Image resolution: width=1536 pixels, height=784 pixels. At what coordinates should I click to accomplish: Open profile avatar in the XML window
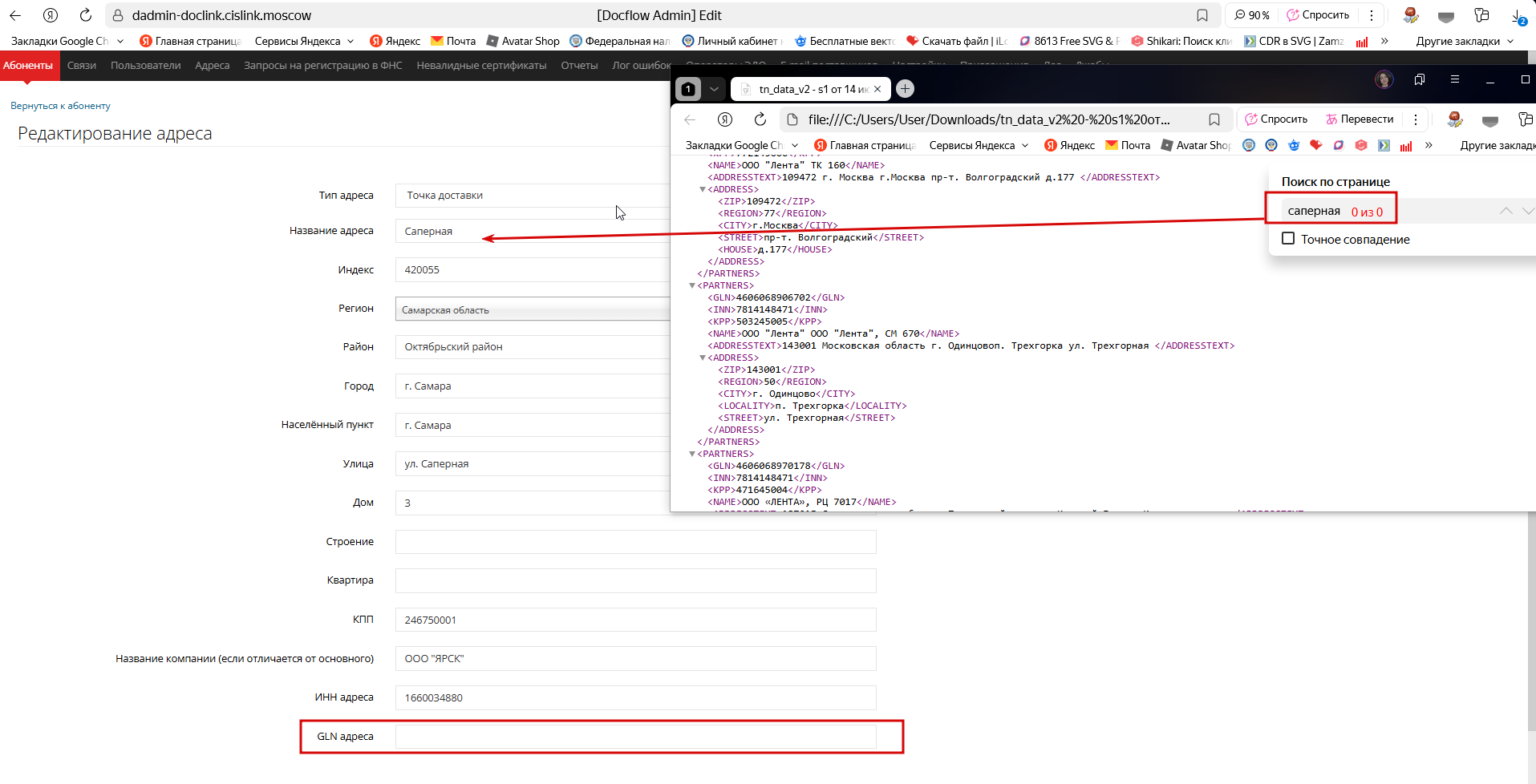tap(1384, 79)
